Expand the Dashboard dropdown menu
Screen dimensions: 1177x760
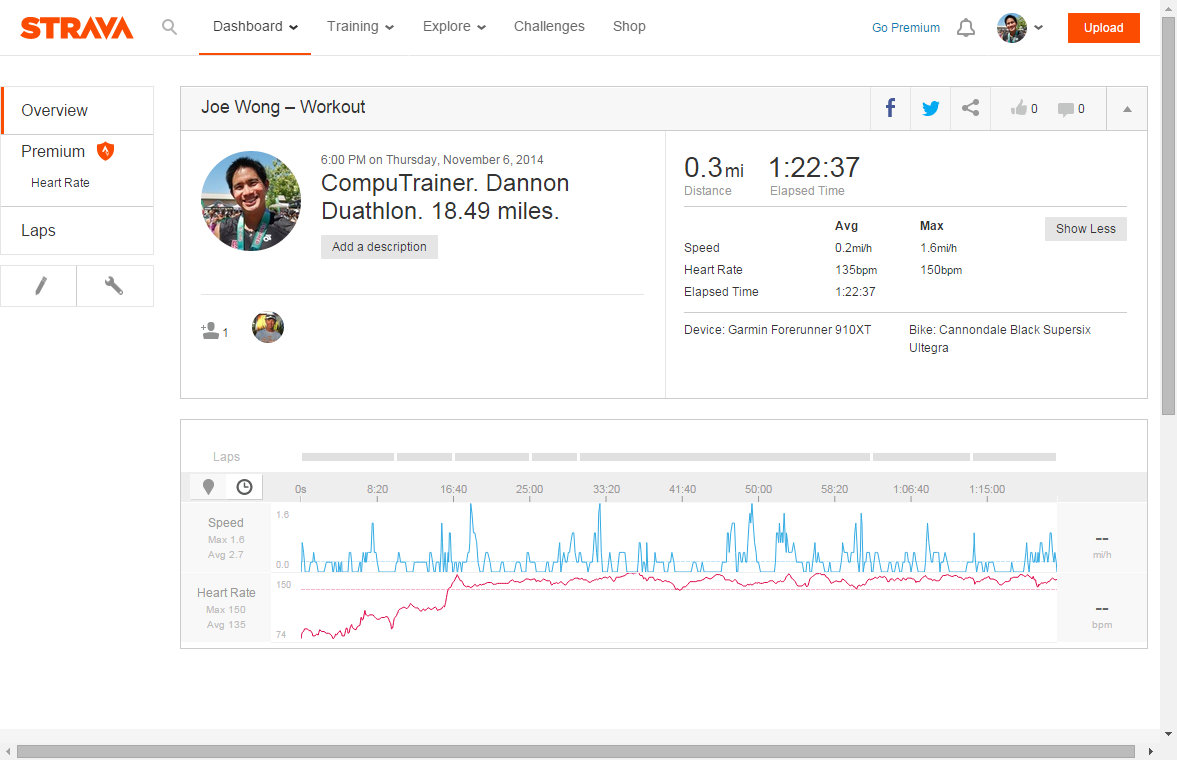[255, 27]
